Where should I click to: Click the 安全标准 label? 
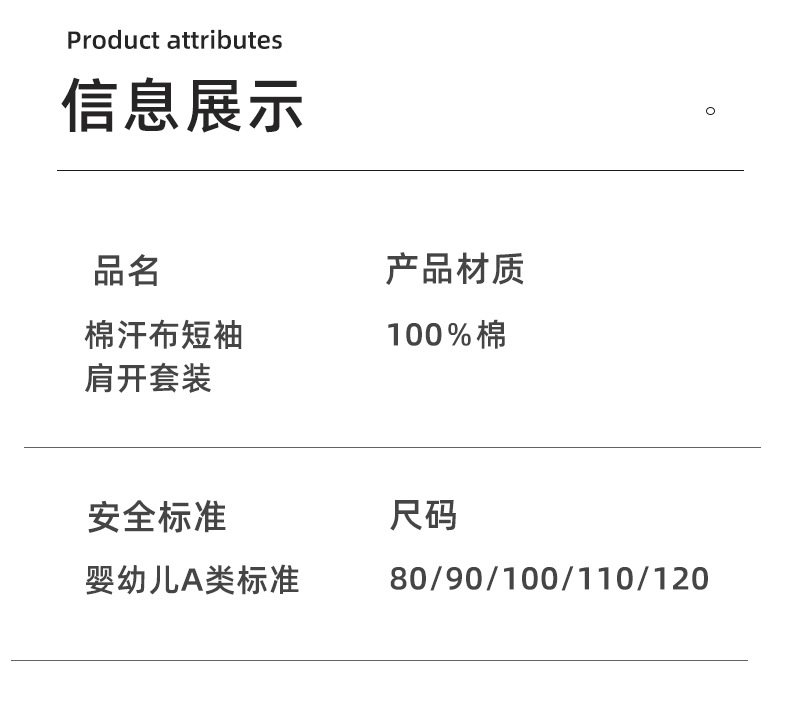(157, 517)
